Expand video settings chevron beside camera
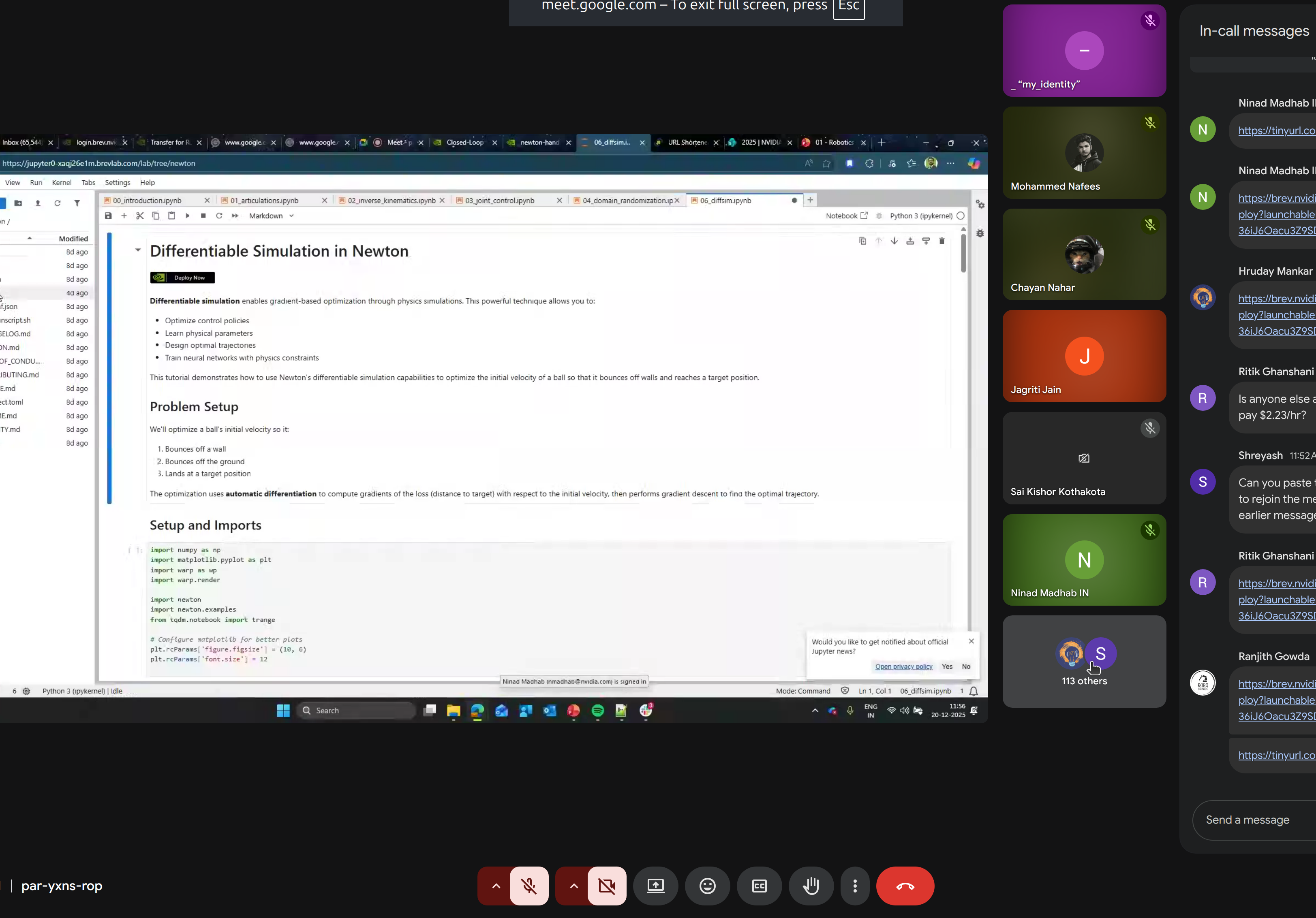1316x918 pixels. tap(573, 886)
